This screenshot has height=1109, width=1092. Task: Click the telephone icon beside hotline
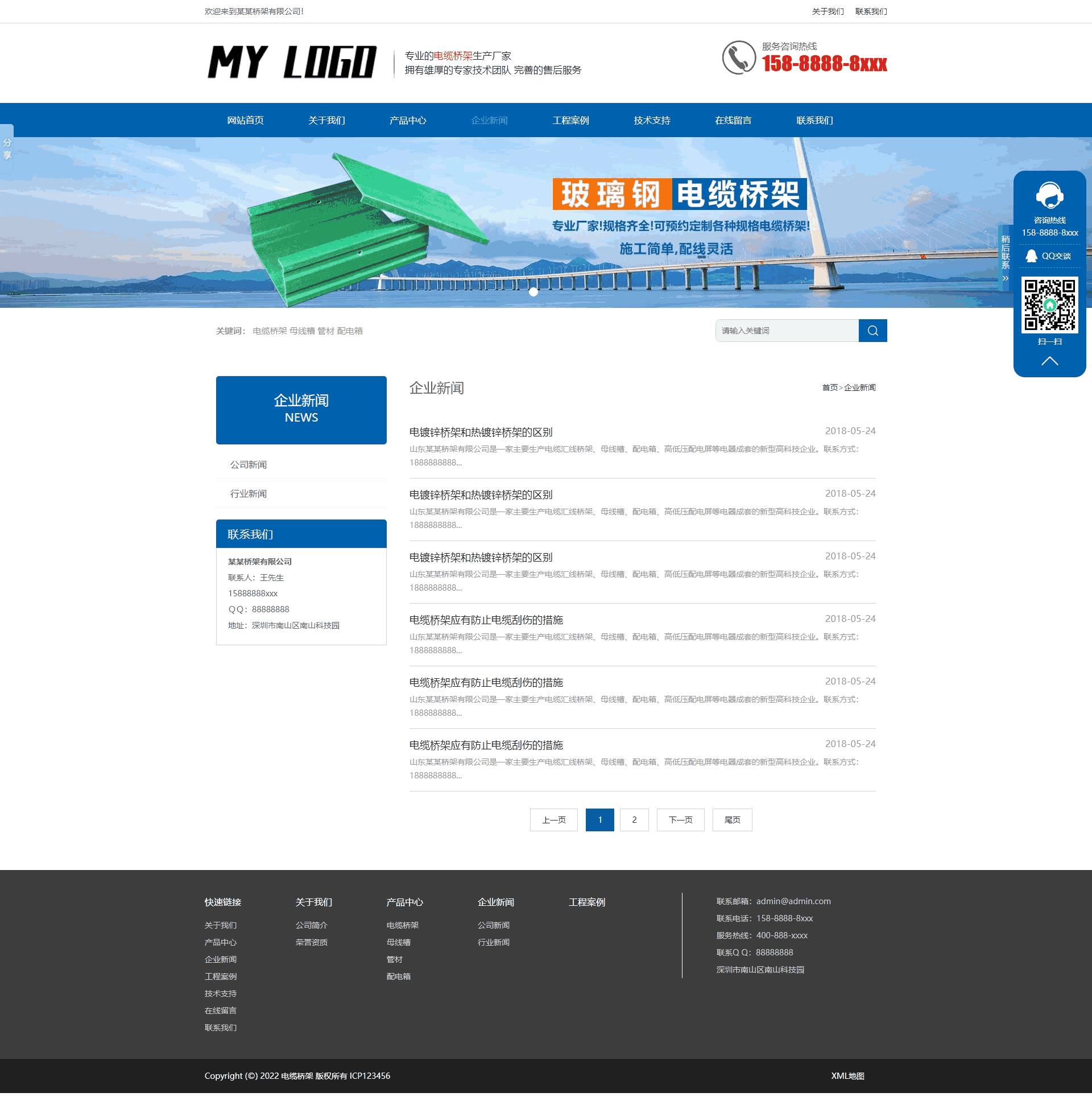click(738, 57)
